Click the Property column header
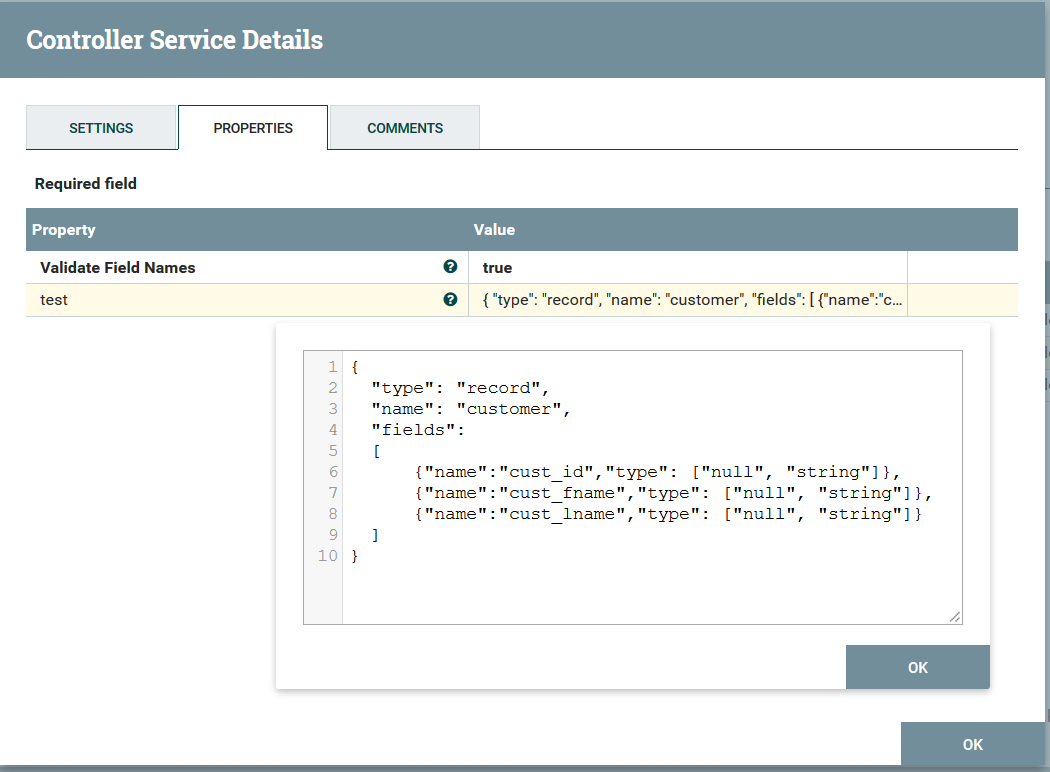The height and width of the screenshot is (772, 1050). coord(64,230)
